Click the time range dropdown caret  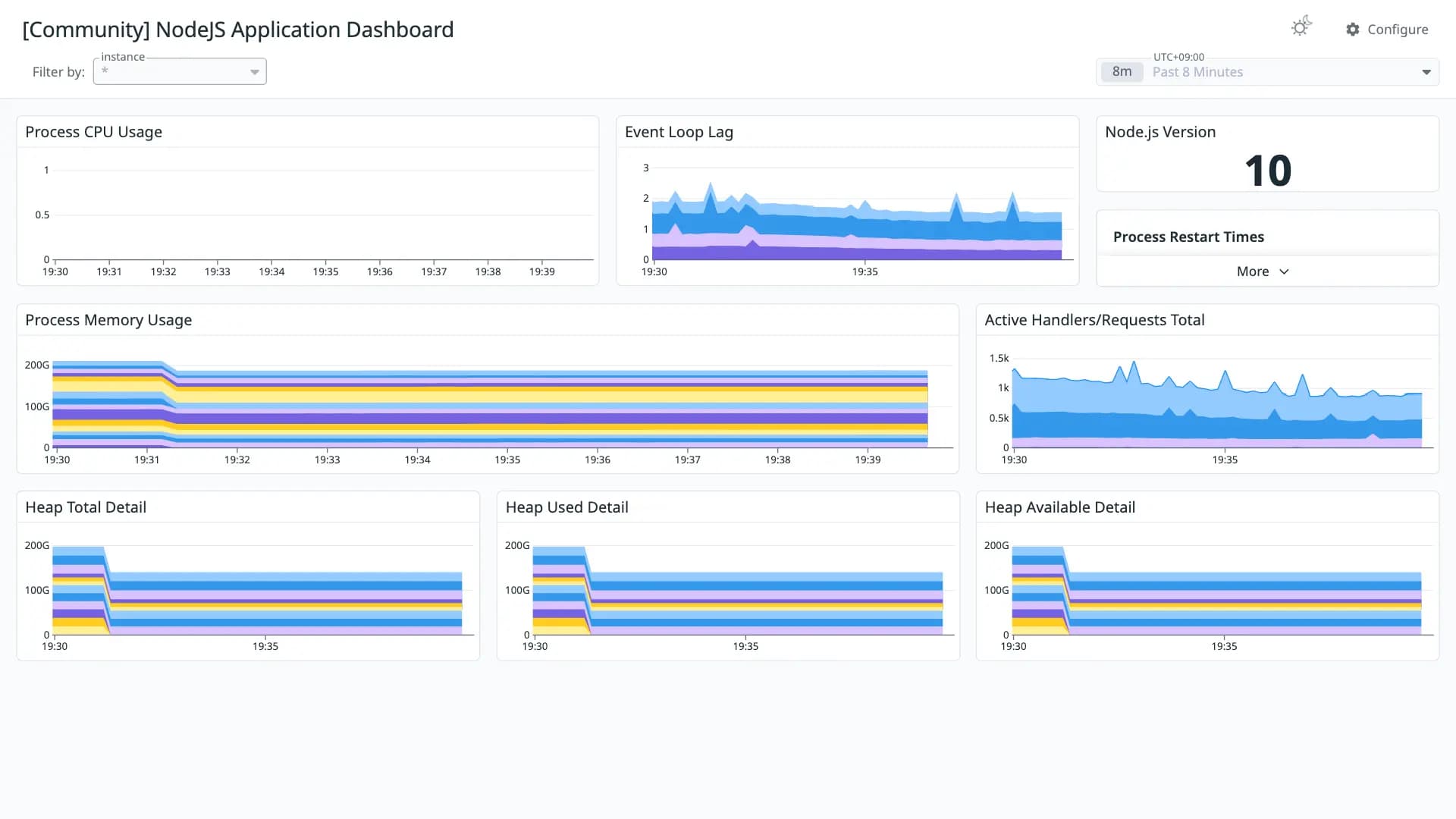(1426, 72)
